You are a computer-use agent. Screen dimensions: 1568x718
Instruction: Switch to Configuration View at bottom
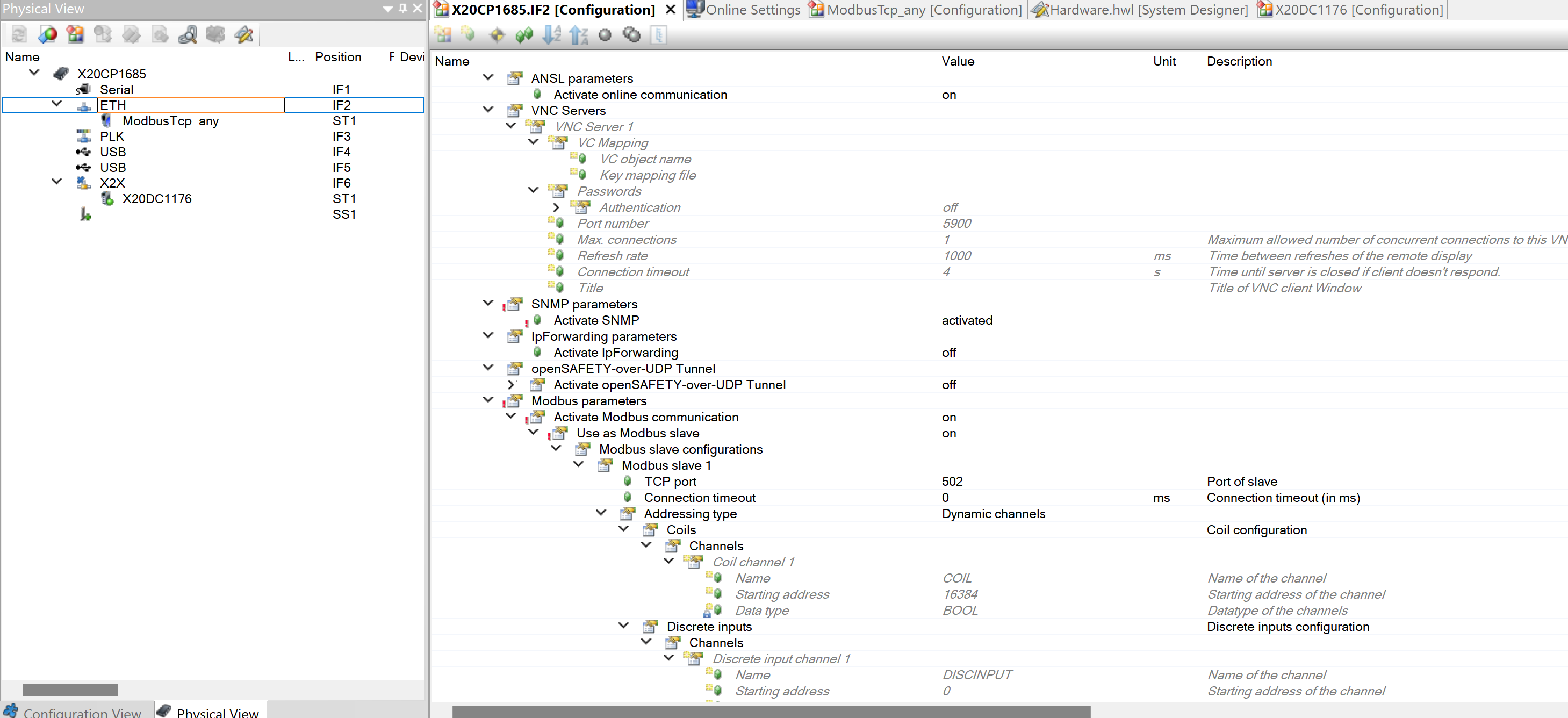73,712
